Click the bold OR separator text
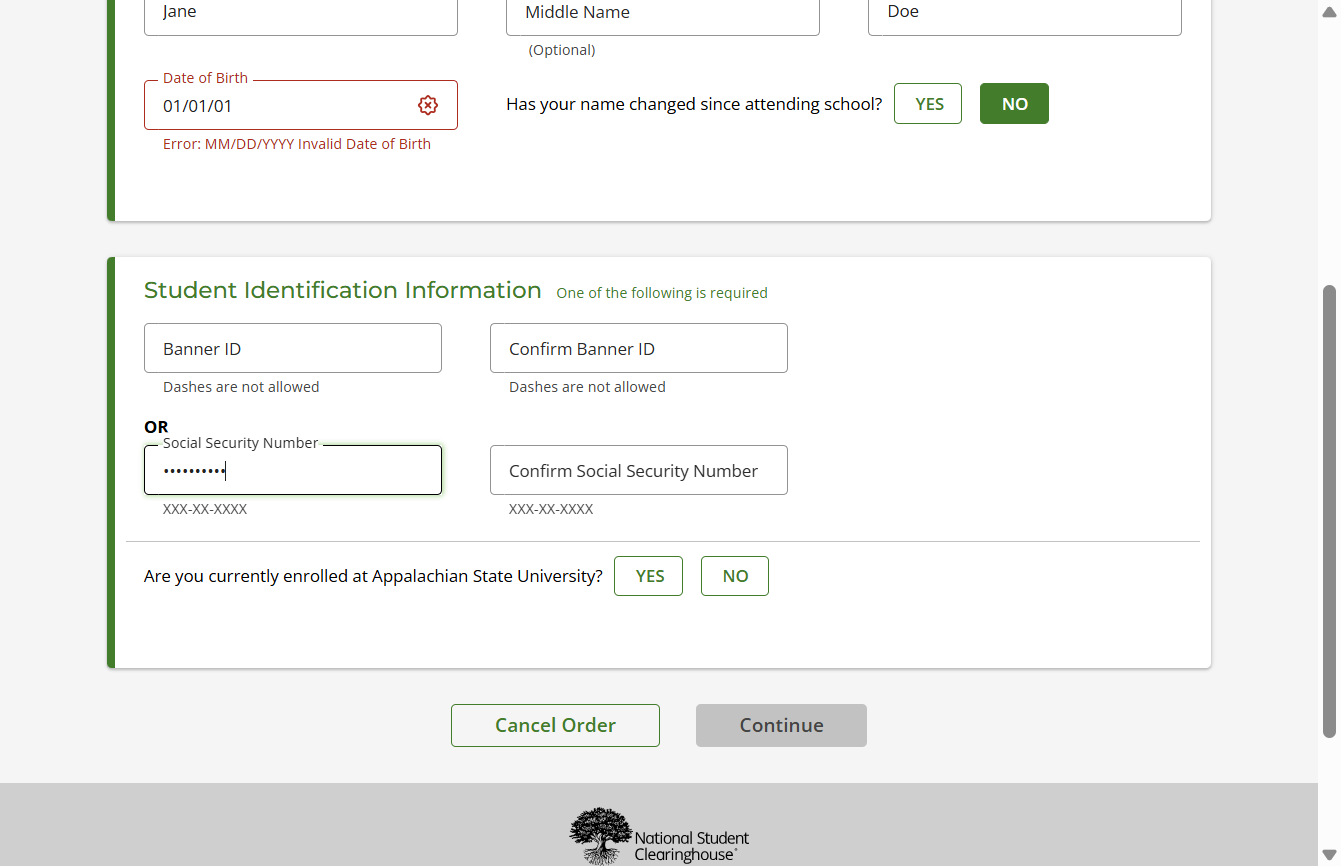Viewport: 1341px width, 866px height. tap(156, 427)
